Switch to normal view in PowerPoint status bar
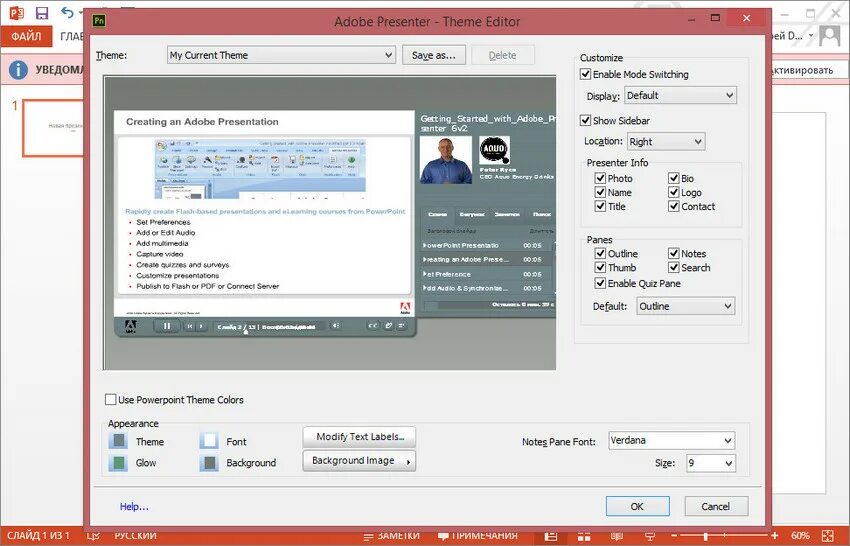850x546 pixels. tap(551, 536)
